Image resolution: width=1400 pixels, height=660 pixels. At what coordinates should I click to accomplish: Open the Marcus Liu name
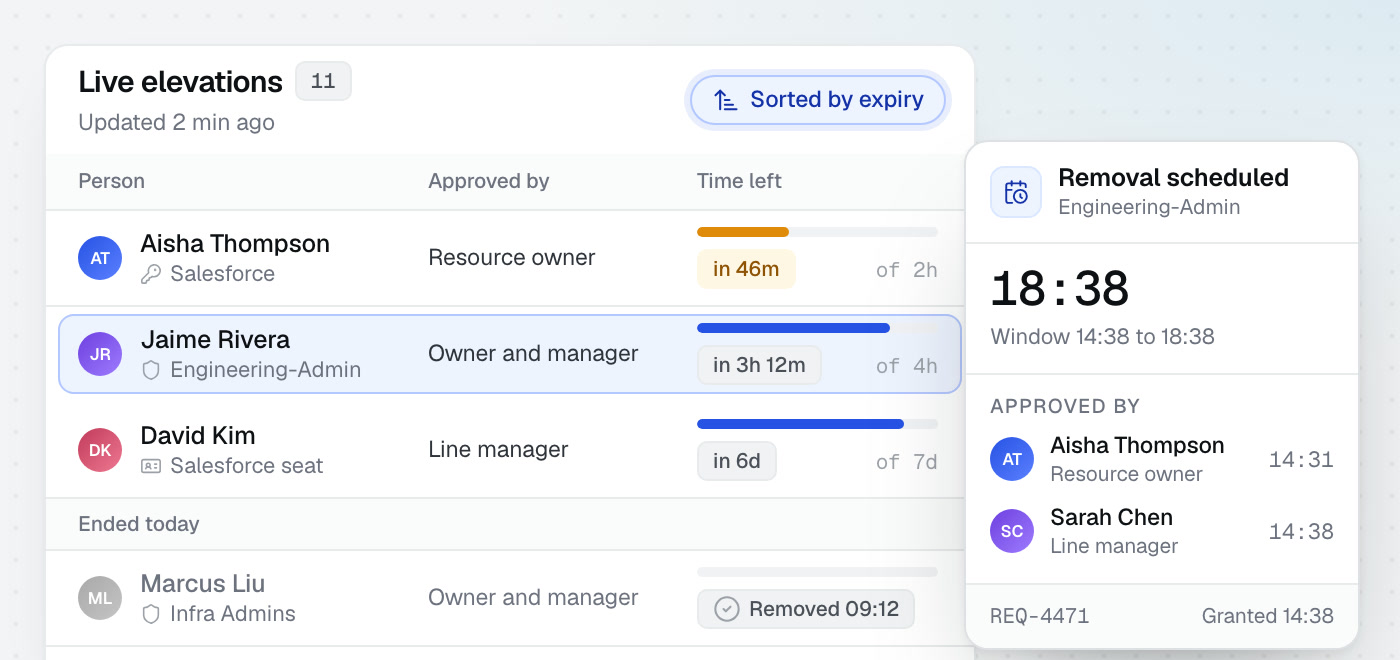tap(203, 583)
